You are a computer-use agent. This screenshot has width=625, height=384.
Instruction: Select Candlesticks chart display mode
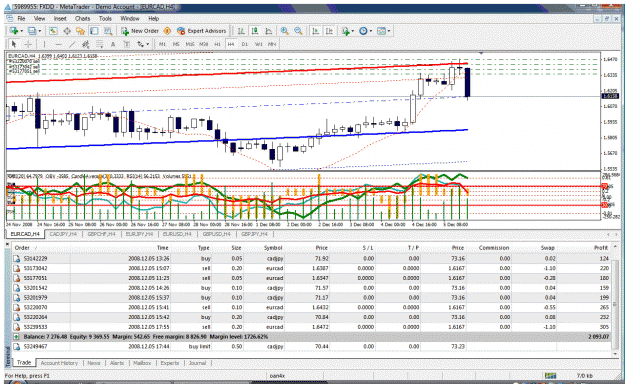tap(255, 31)
